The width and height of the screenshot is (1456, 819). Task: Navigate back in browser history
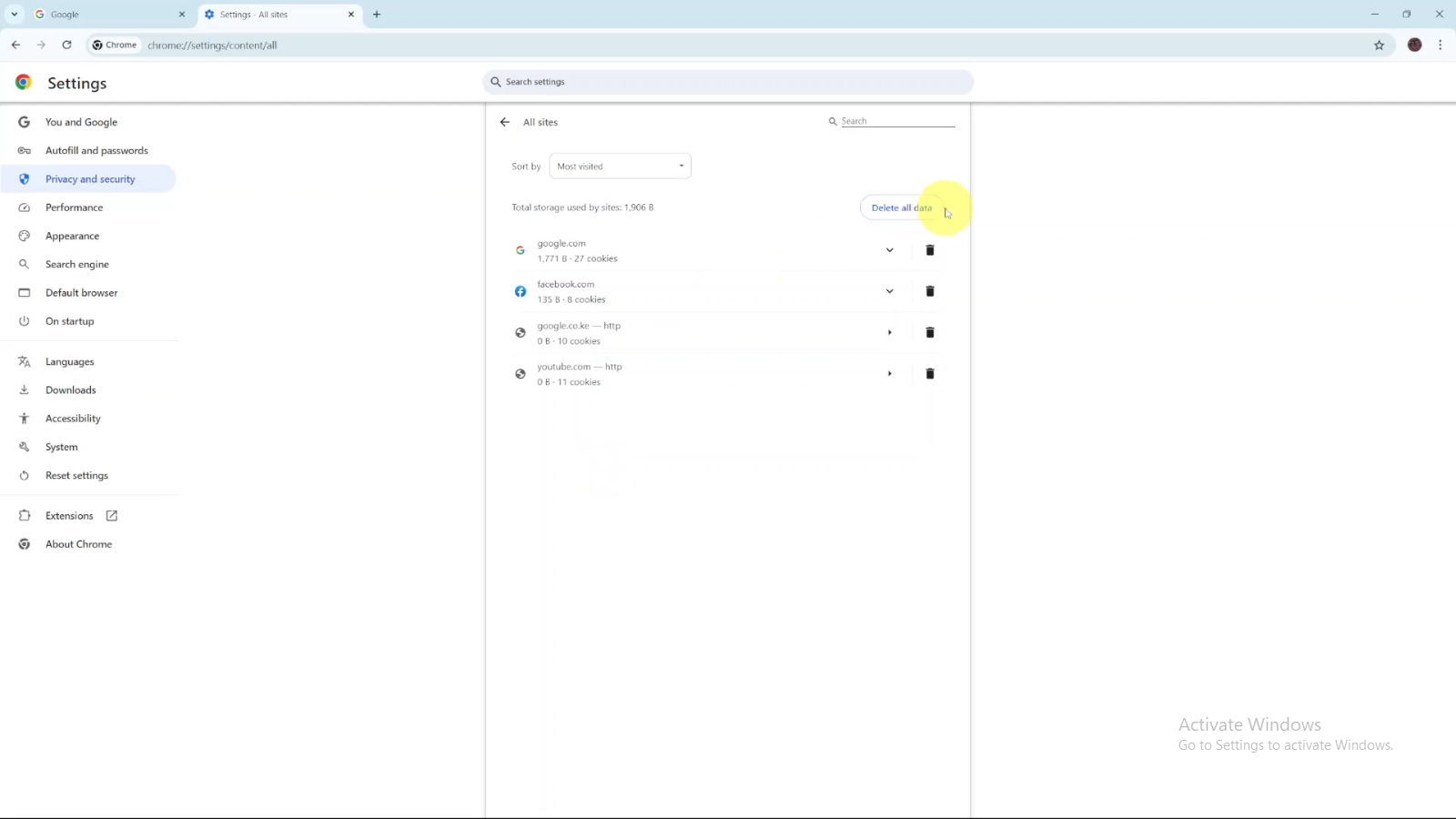point(15,45)
